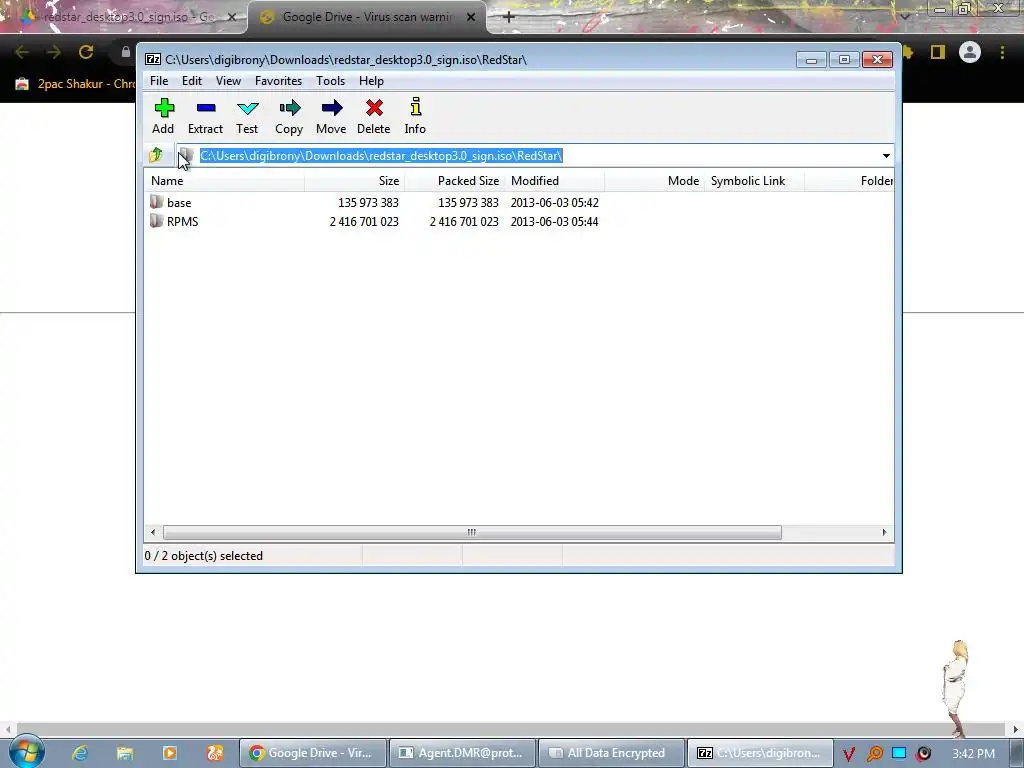Click the Extract toolbar icon
Viewport: 1024px width, 768px height.
pos(206,108)
